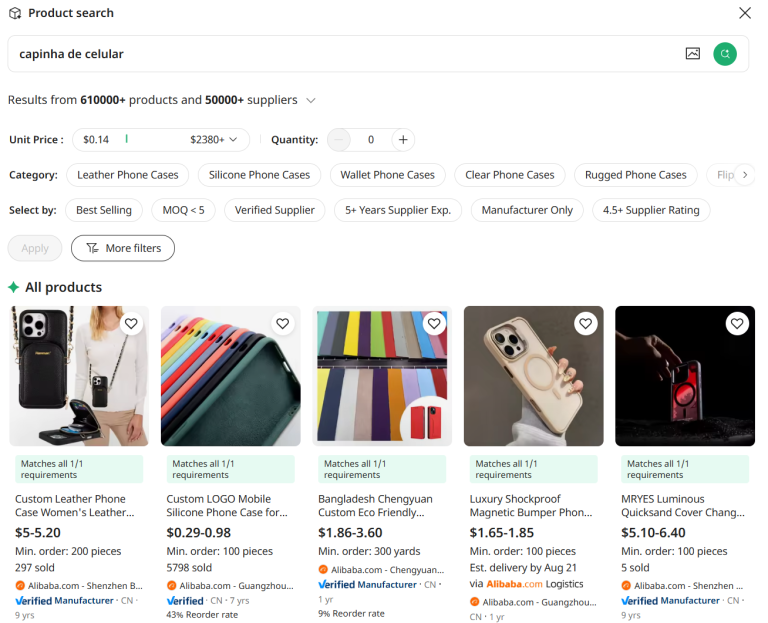The image size is (768, 623).
Task: Open the leather crossbody phone case image
Action: click(x=79, y=376)
